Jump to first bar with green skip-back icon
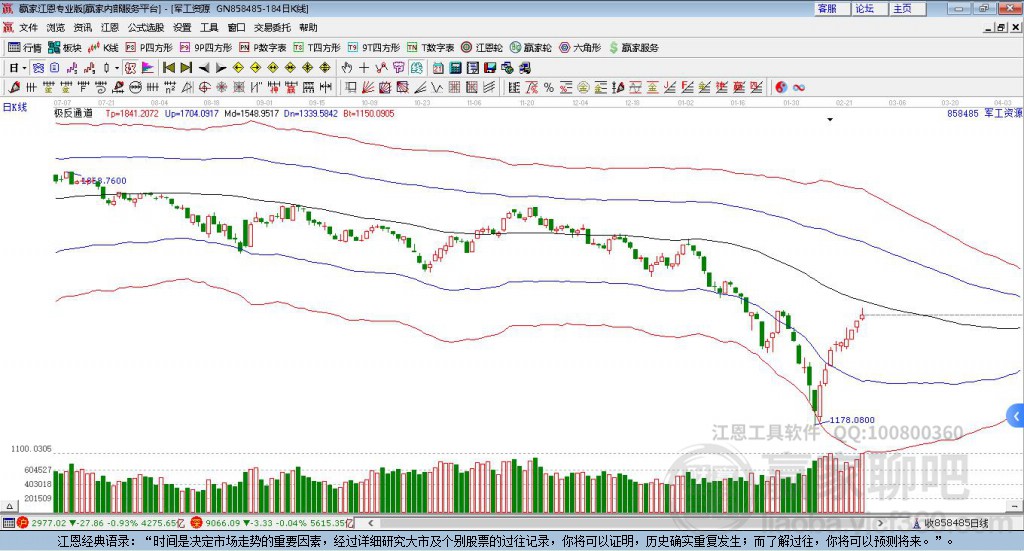This screenshot has height=551, width=1024. point(168,68)
